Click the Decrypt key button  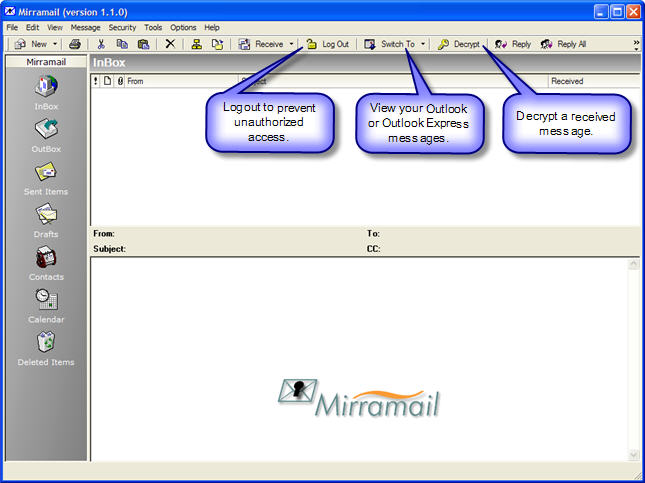(459, 44)
